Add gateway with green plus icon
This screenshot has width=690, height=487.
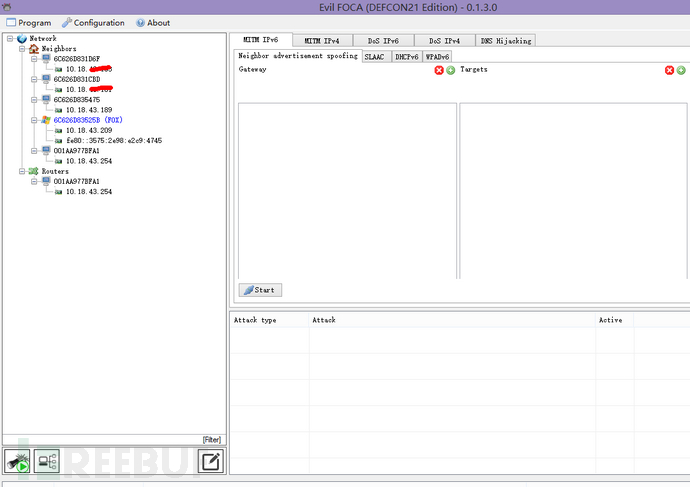point(451,70)
